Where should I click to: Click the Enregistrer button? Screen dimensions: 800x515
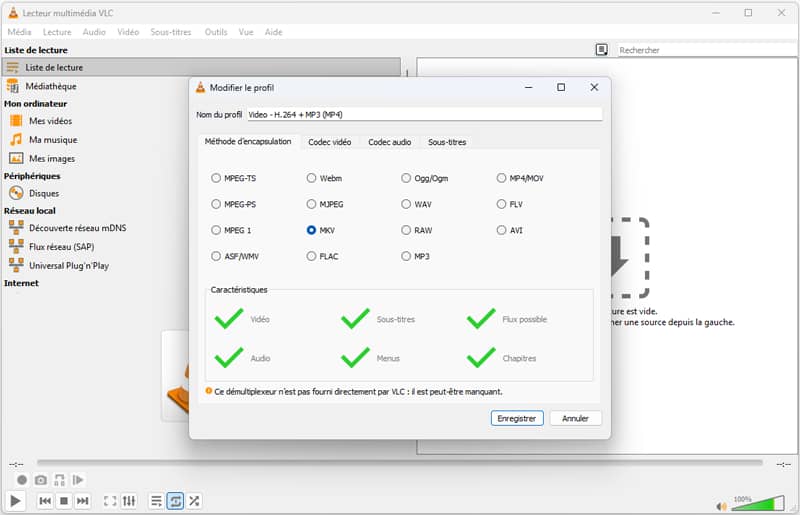tap(517, 418)
